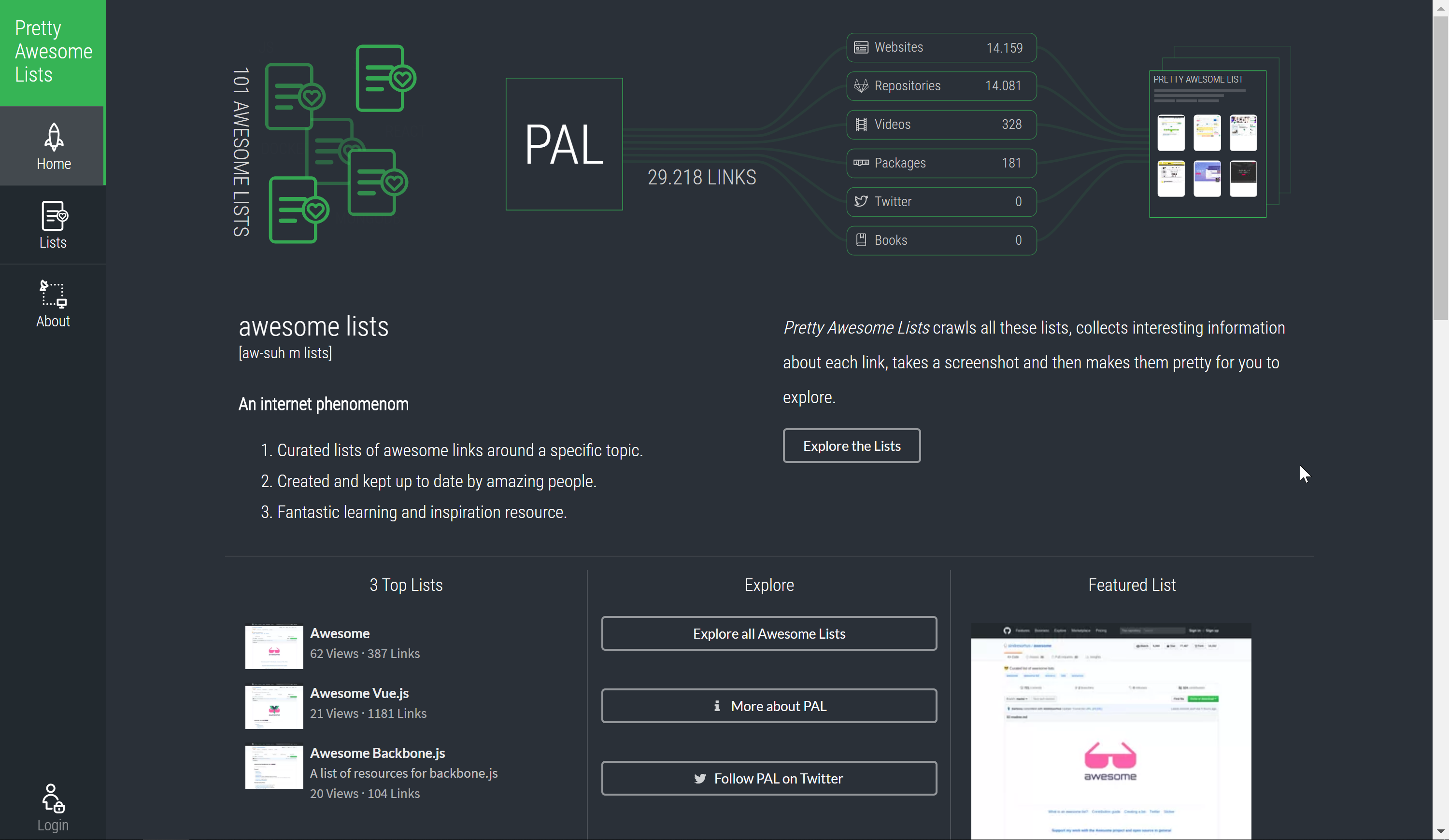The height and width of the screenshot is (840, 1449).
Task: Open the Awesome Vue.js list link
Action: (359, 693)
